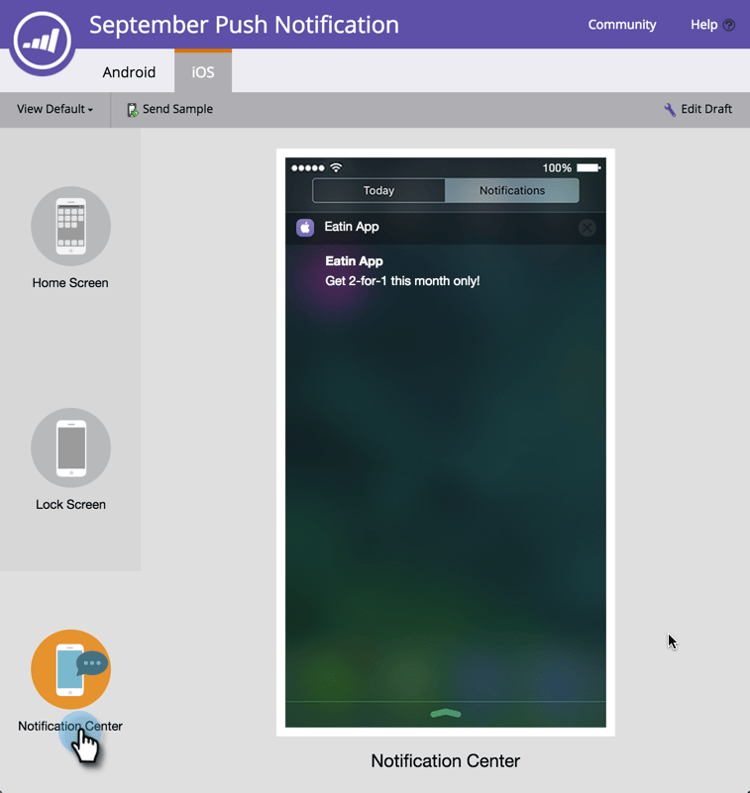Select the Notifications tab in preview
This screenshot has width=750, height=793.
pos(512,191)
